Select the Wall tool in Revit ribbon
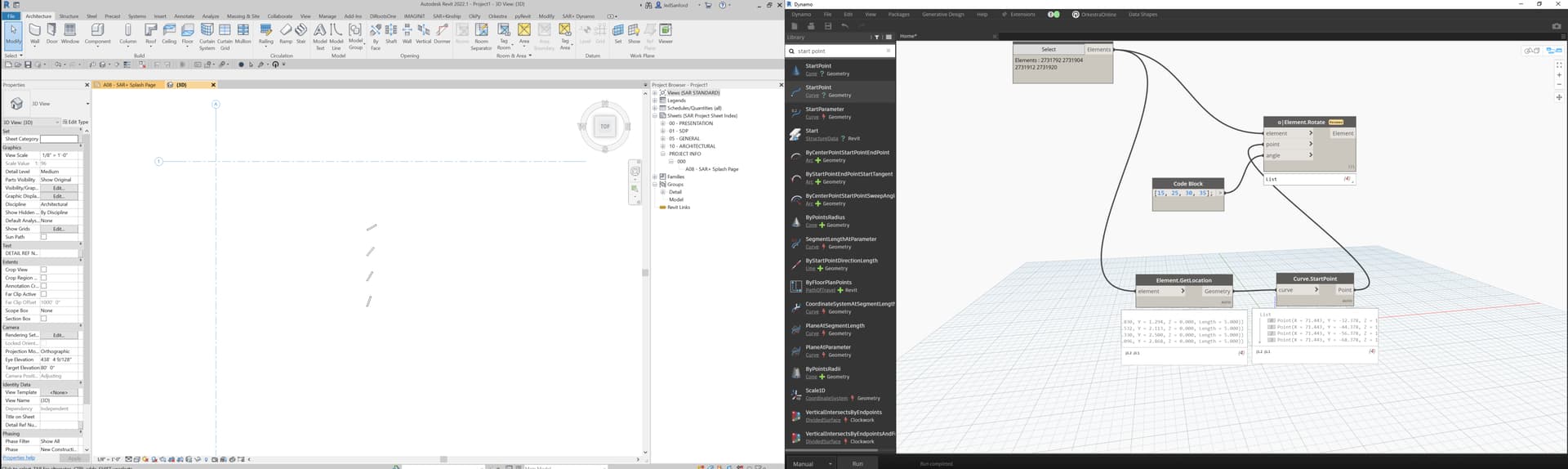Screen dimensions: 1568x469 pyautogui.click(x=34, y=33)
